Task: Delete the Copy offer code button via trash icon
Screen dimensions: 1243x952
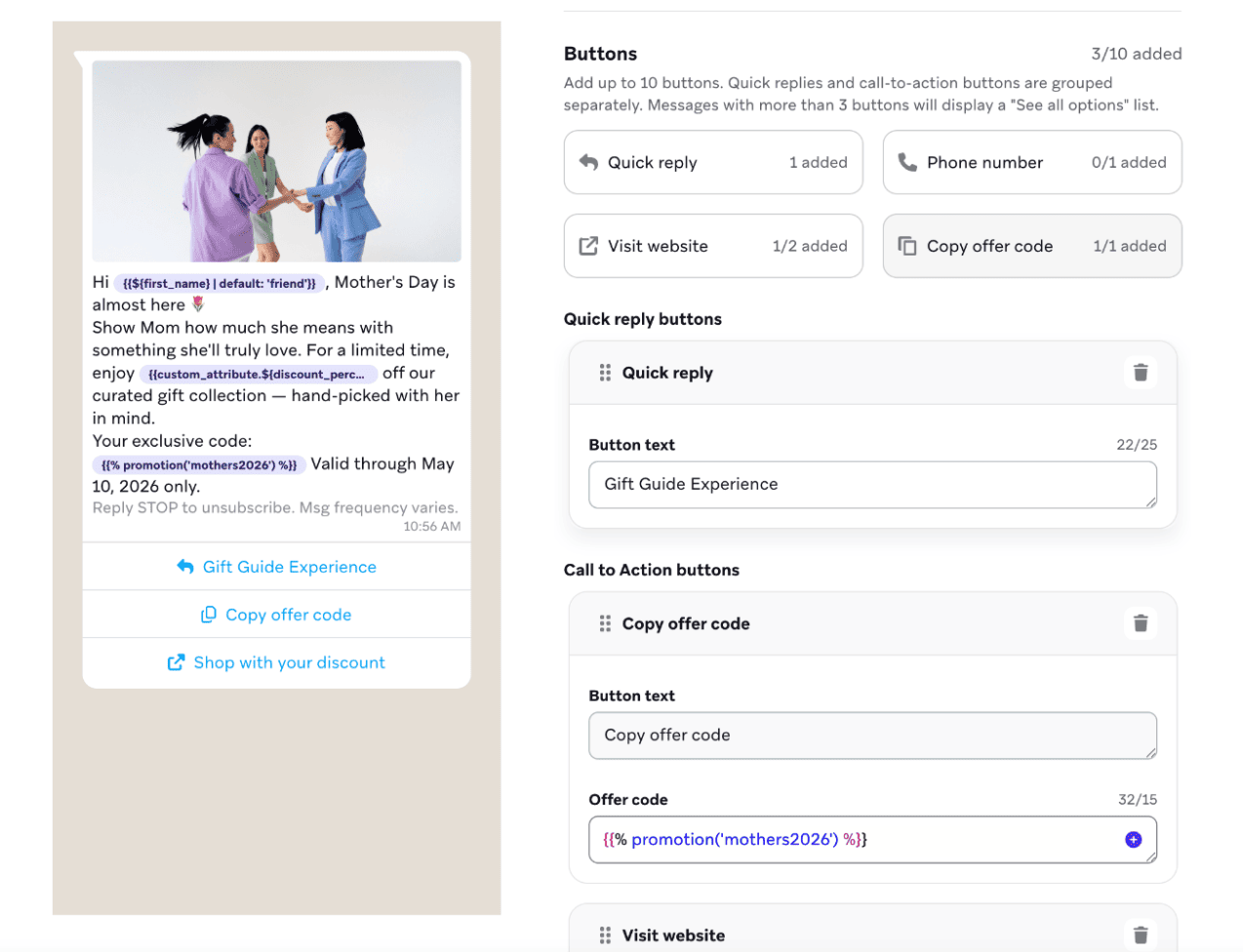Action: pyautogui.click(x=1141, y=622)
